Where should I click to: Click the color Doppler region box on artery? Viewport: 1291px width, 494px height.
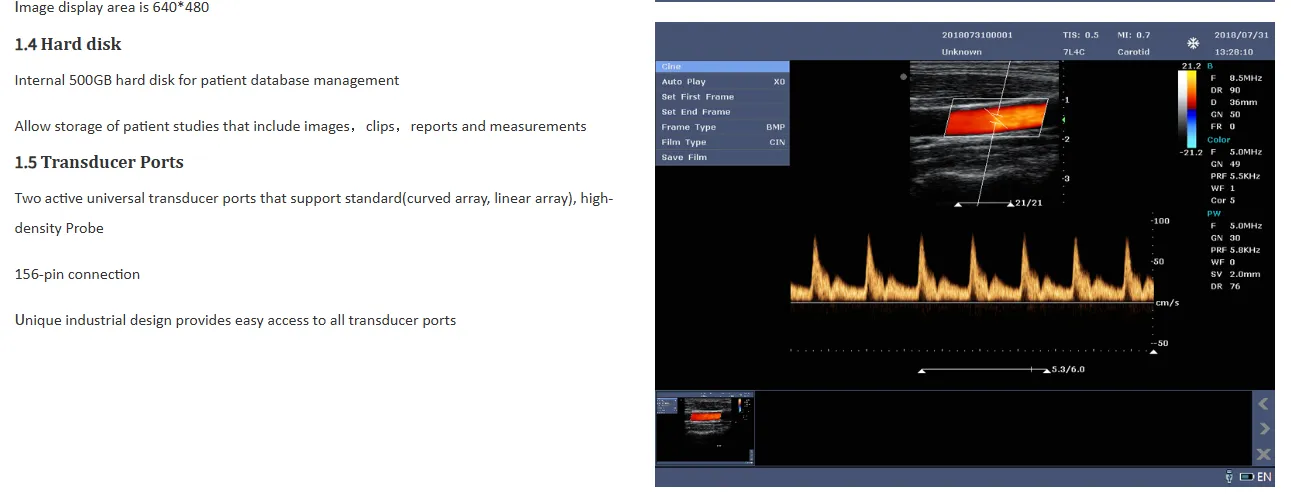(995, 117)
